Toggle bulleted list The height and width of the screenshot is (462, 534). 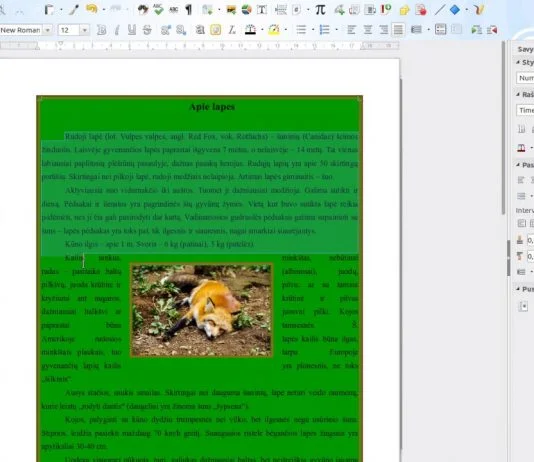[x=301, y=30]
